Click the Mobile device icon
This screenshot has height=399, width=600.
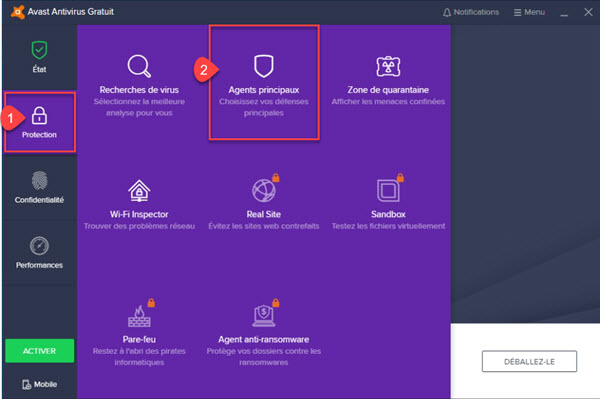coord(26,384)
